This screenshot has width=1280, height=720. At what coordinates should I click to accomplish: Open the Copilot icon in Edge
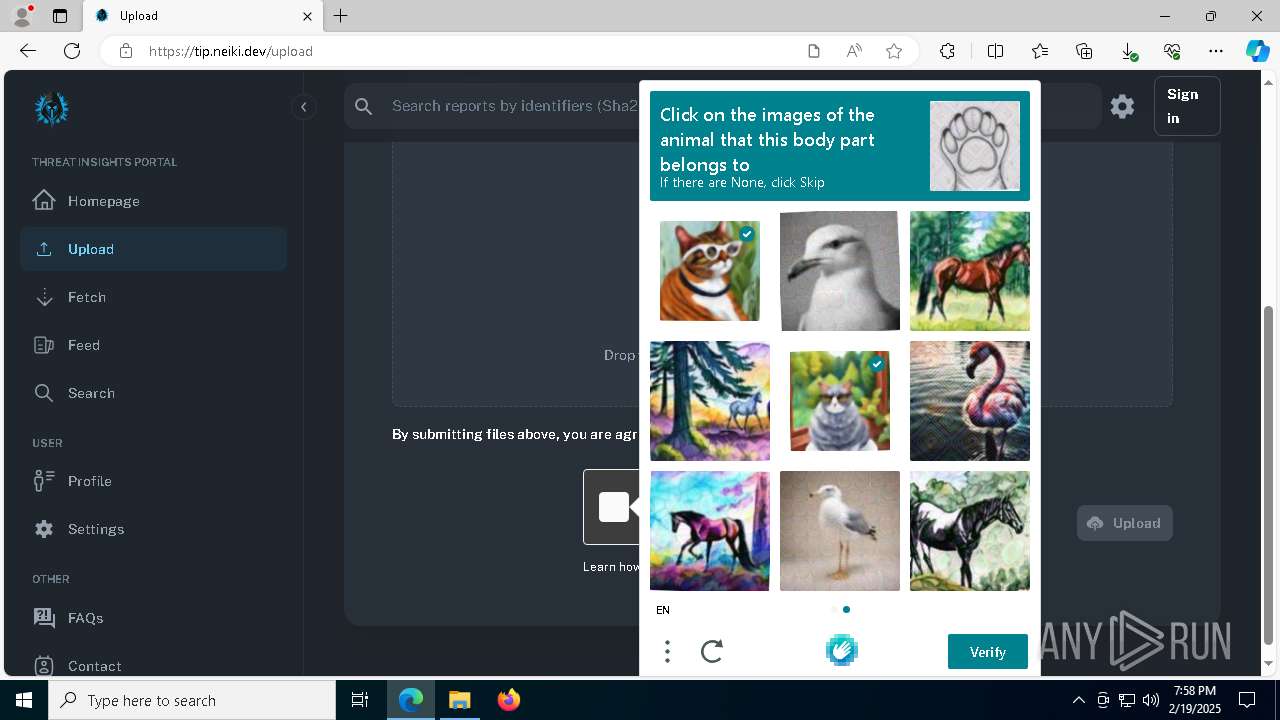click(x=1257, y=51)
